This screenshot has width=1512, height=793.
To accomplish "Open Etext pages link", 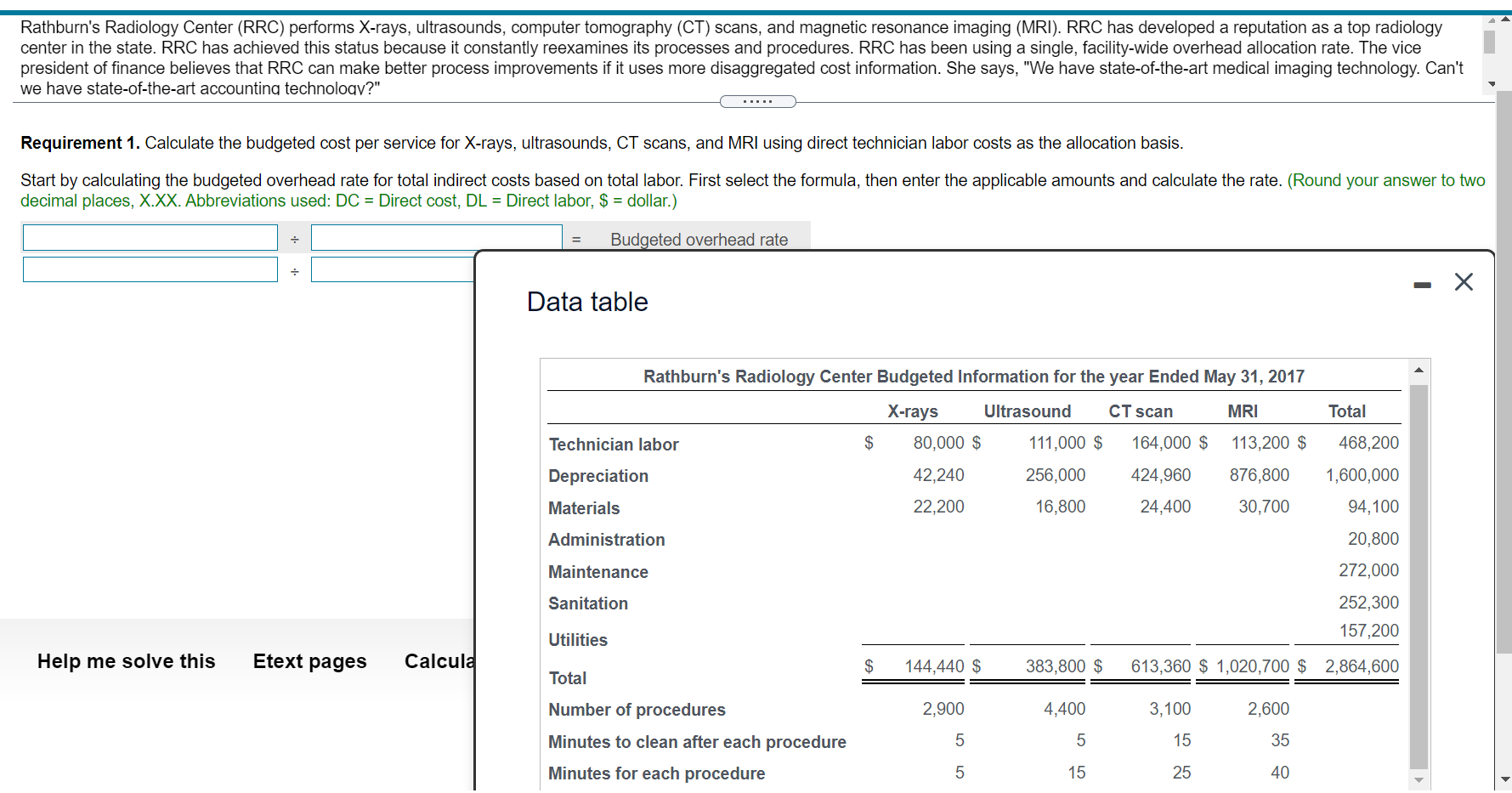I will click(x=310, y=661).
